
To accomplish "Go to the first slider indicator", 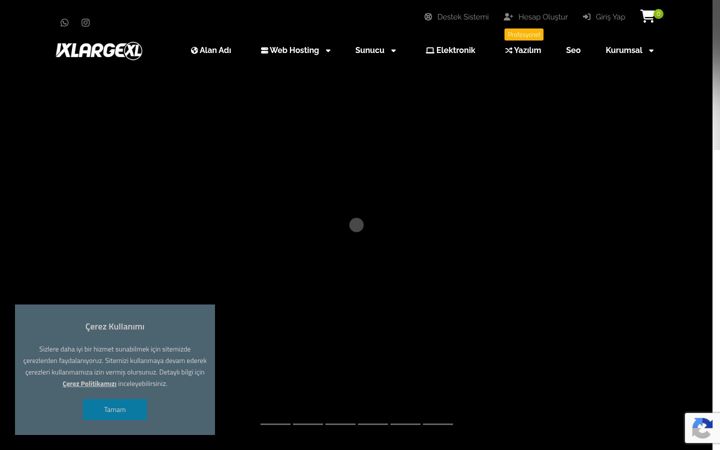I will coord(276,424).
